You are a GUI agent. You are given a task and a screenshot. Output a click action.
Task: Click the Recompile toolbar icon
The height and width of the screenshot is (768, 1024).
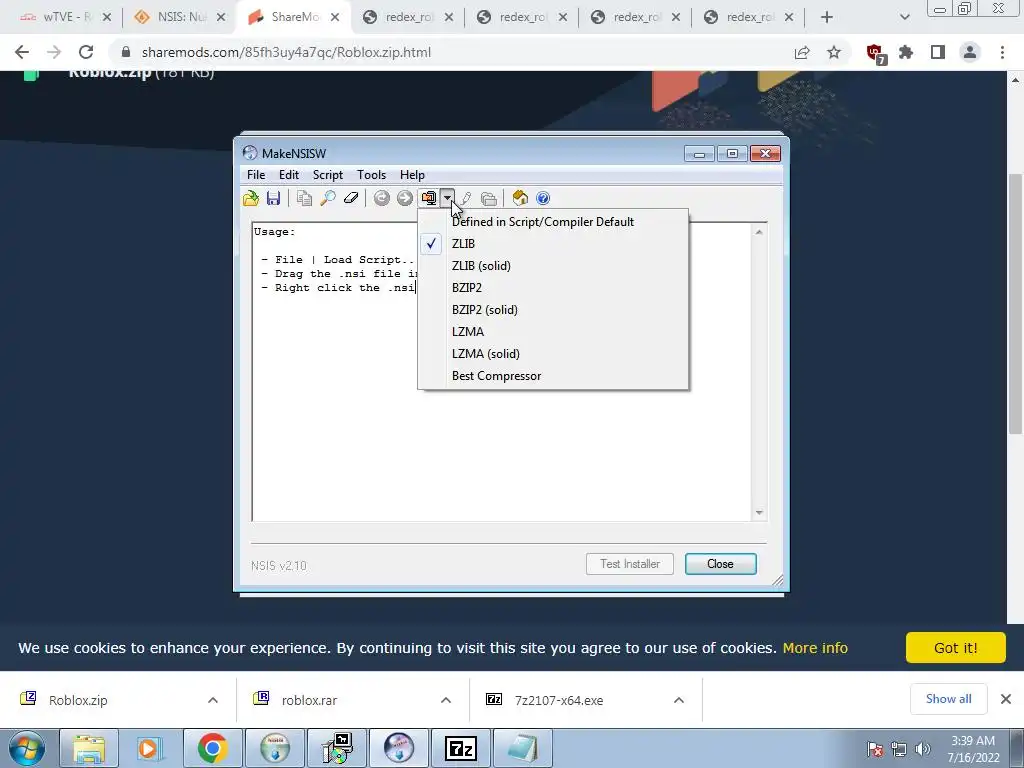tap(381, 198)
